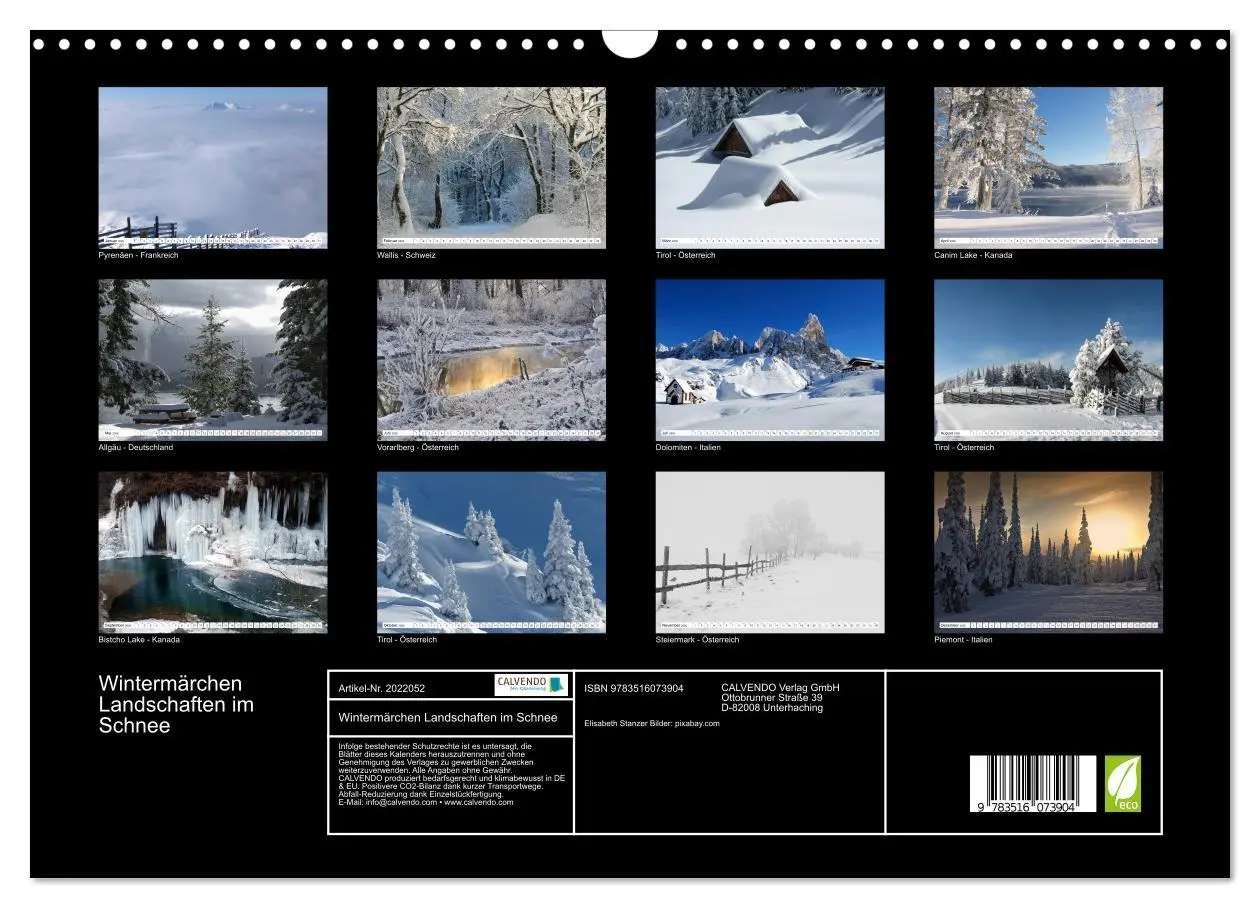1260x908 pixels.
Task: Open the Pyrenäen clouds photo thumbnail
Action: (x=212, y=168)
